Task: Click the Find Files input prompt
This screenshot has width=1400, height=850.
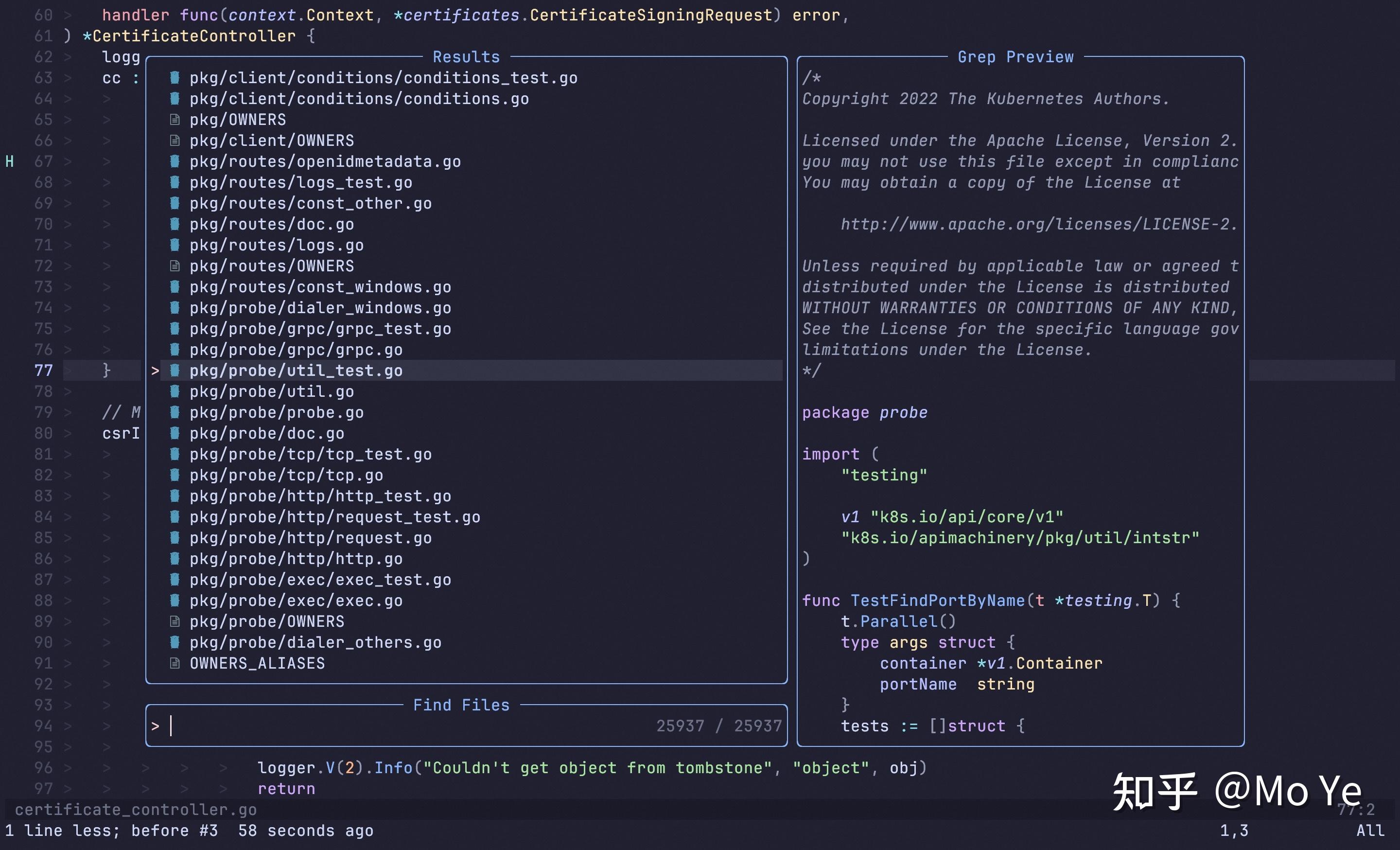Action: [x=156, y=726]
